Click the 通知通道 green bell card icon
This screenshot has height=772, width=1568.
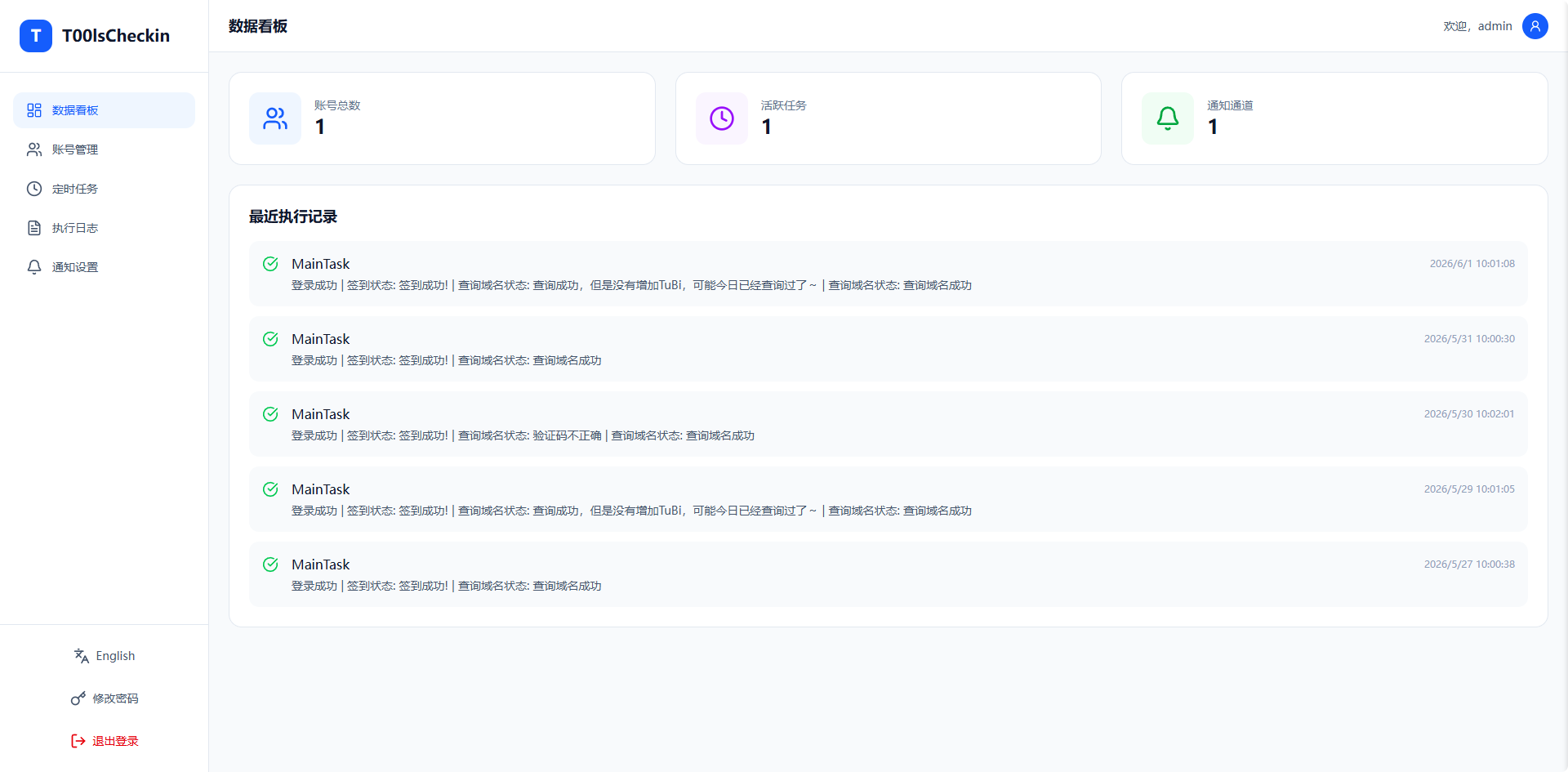point(1168,118)
